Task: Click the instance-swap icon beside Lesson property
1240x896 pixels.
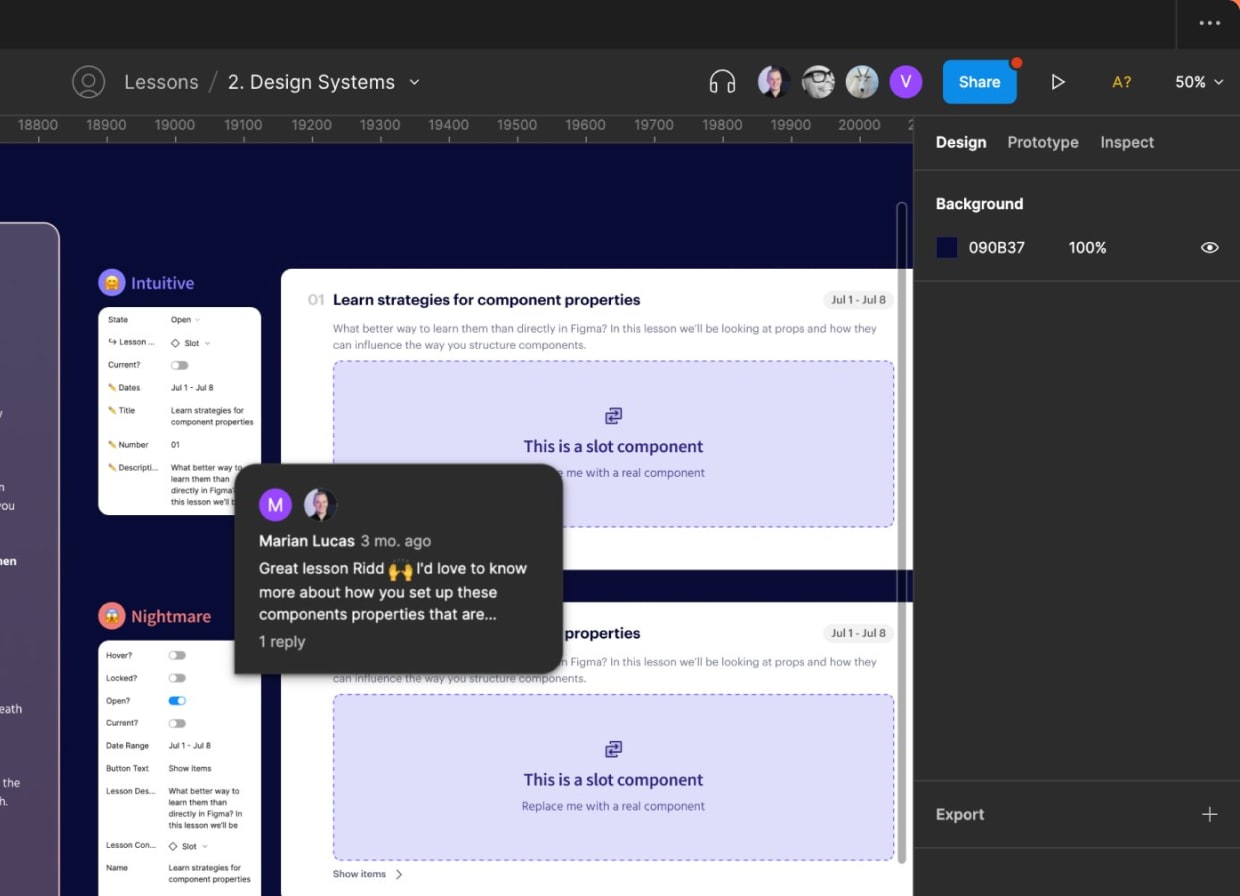Action: (x=112, y=342)
